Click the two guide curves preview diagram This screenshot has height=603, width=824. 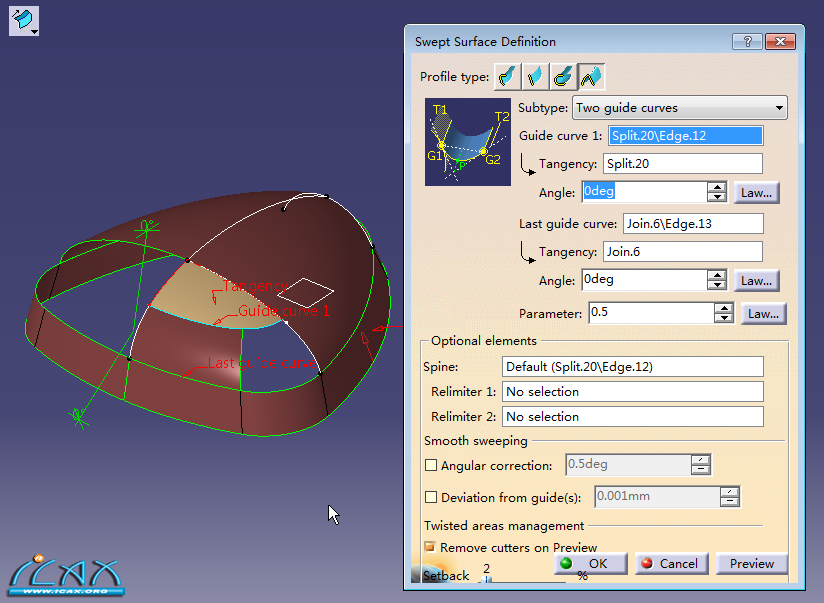tap(468, 142)
